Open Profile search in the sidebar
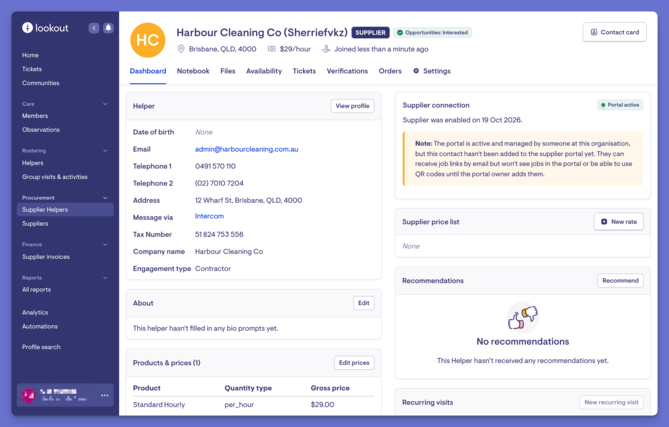This screenshot has height=427, width=669. [x=41, y=347]
